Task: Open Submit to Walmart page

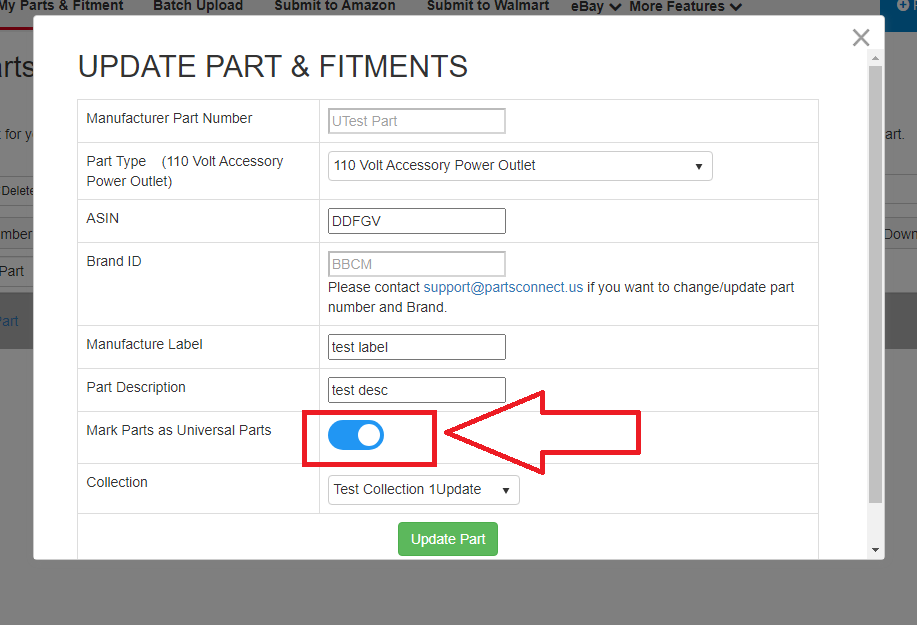Action: (488, 7)
